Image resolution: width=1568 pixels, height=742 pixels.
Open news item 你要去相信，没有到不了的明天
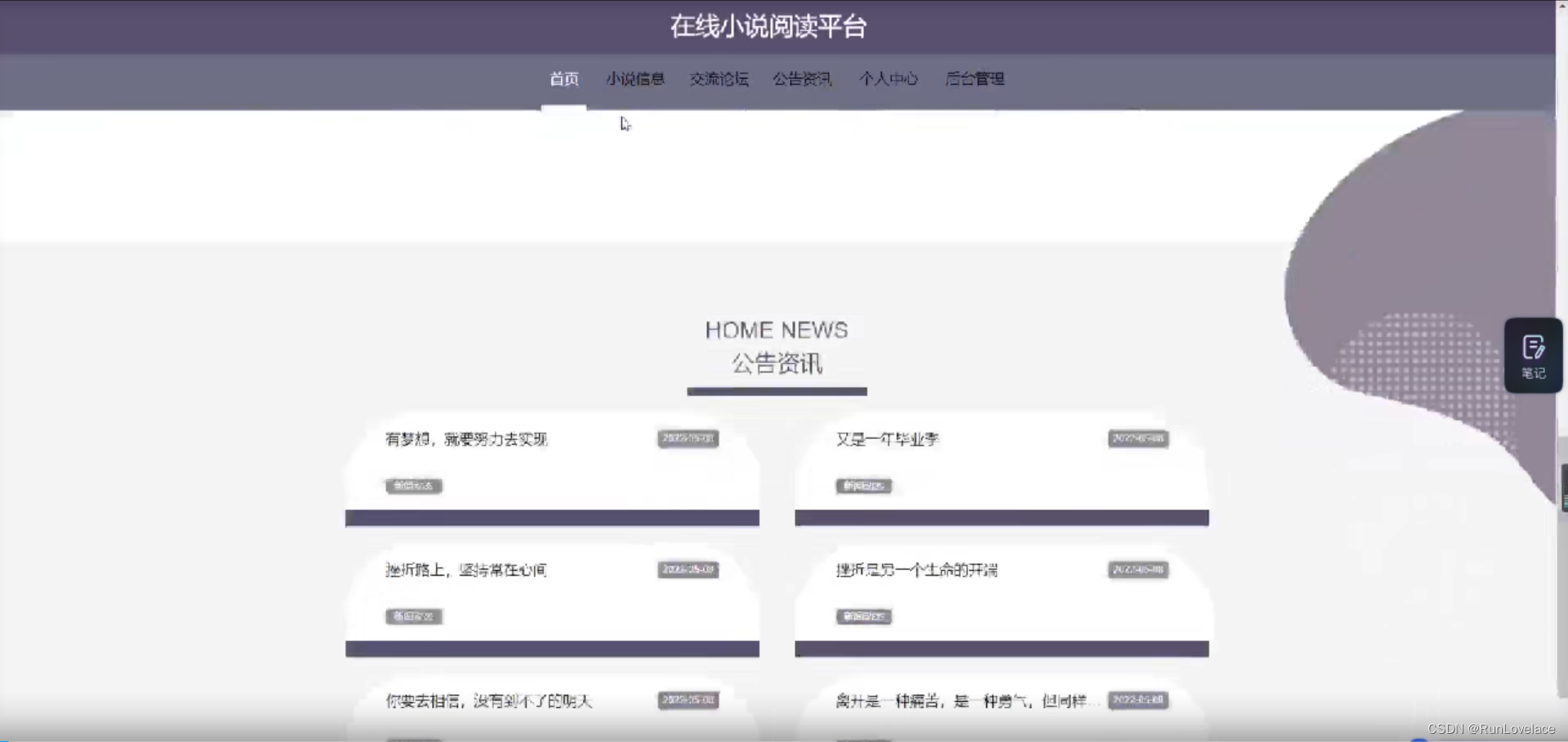(488, 700)
